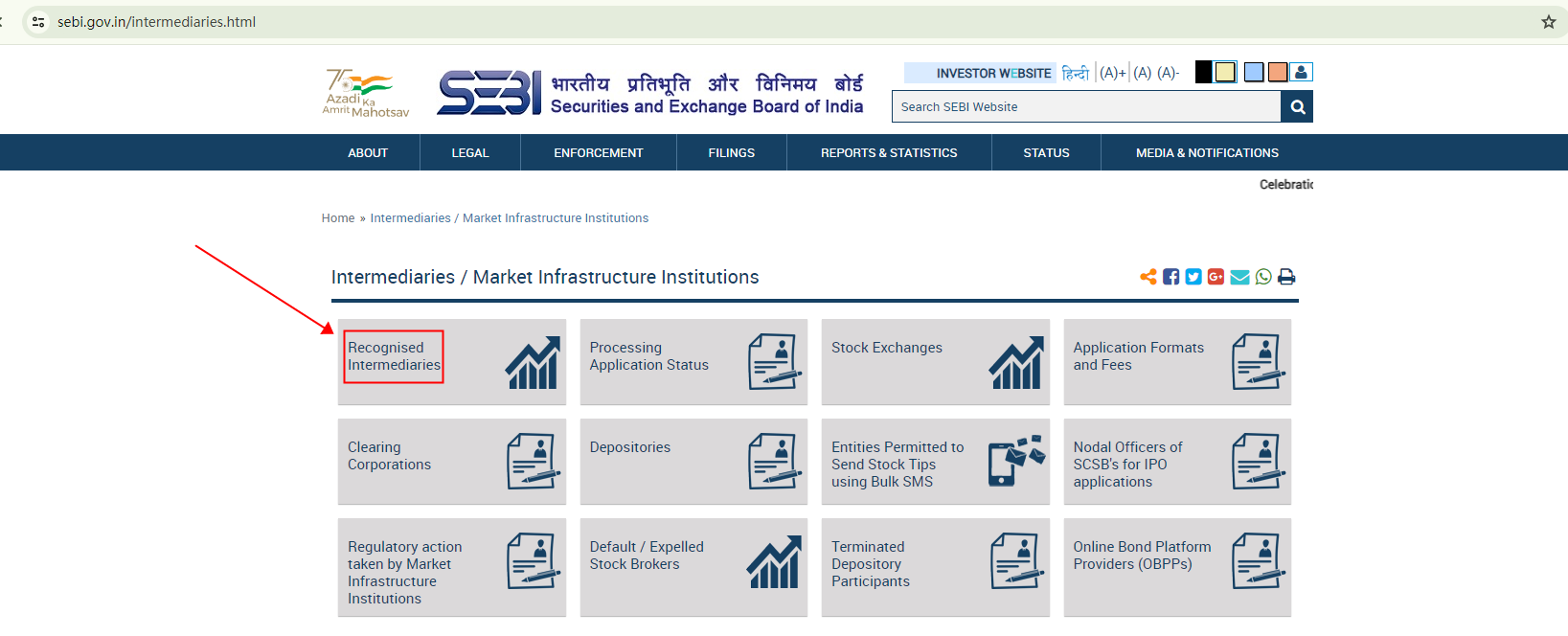Click document icon on Online Bond Platform Providers card

1259,561
